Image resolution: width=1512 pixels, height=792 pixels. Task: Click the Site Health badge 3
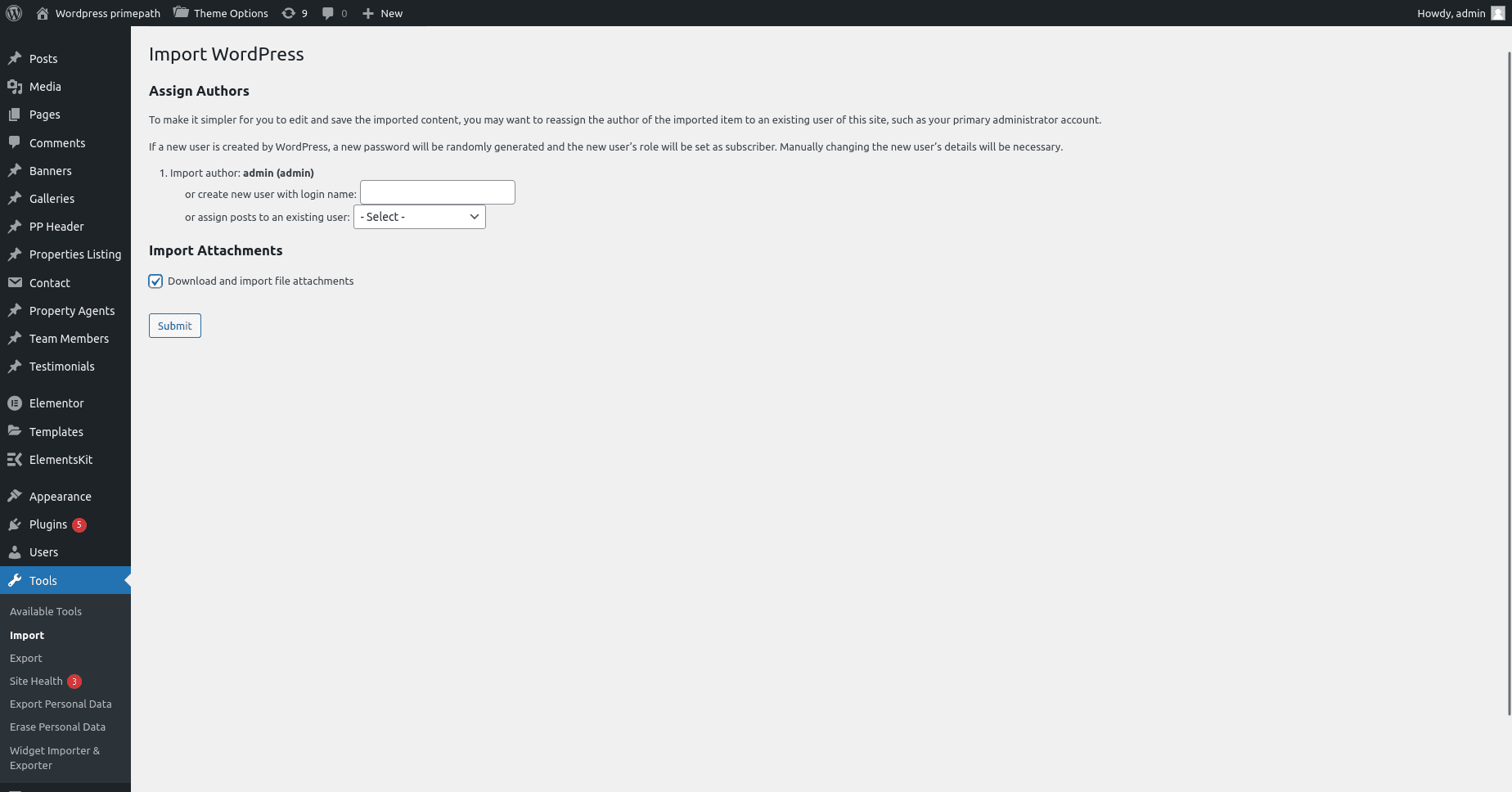coord(74,681)
